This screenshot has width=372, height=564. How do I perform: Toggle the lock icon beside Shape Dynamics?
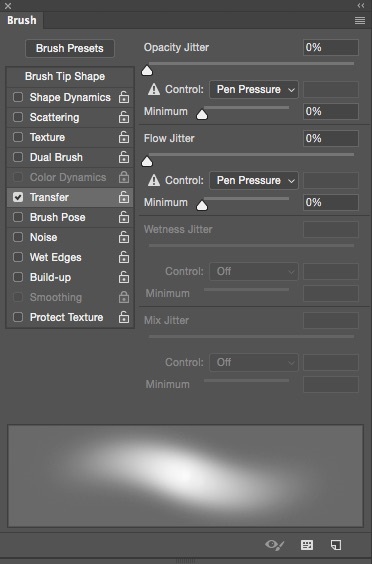point(124,97)
